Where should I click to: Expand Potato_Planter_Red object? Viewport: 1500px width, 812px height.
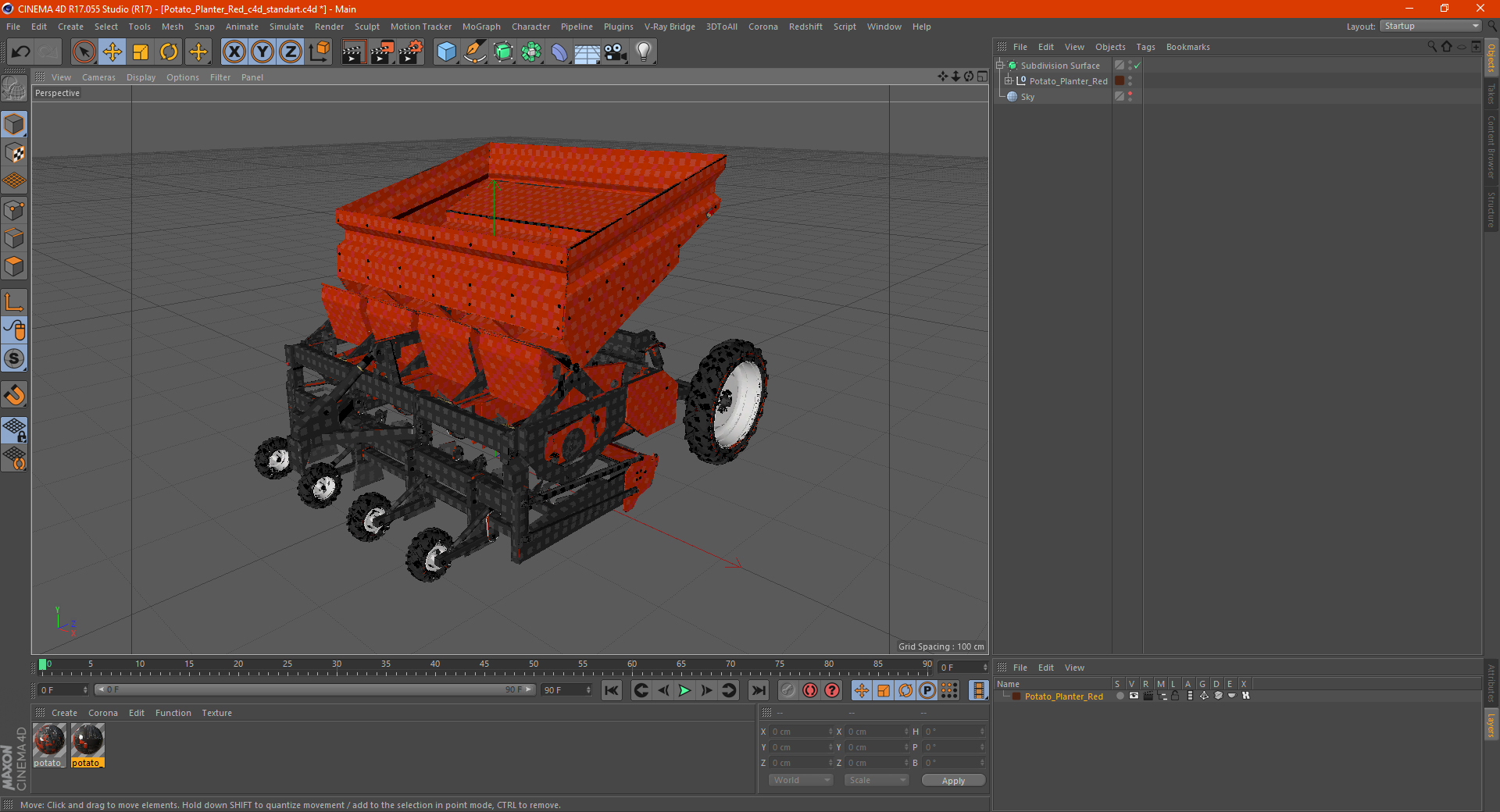click(1009, 81)
